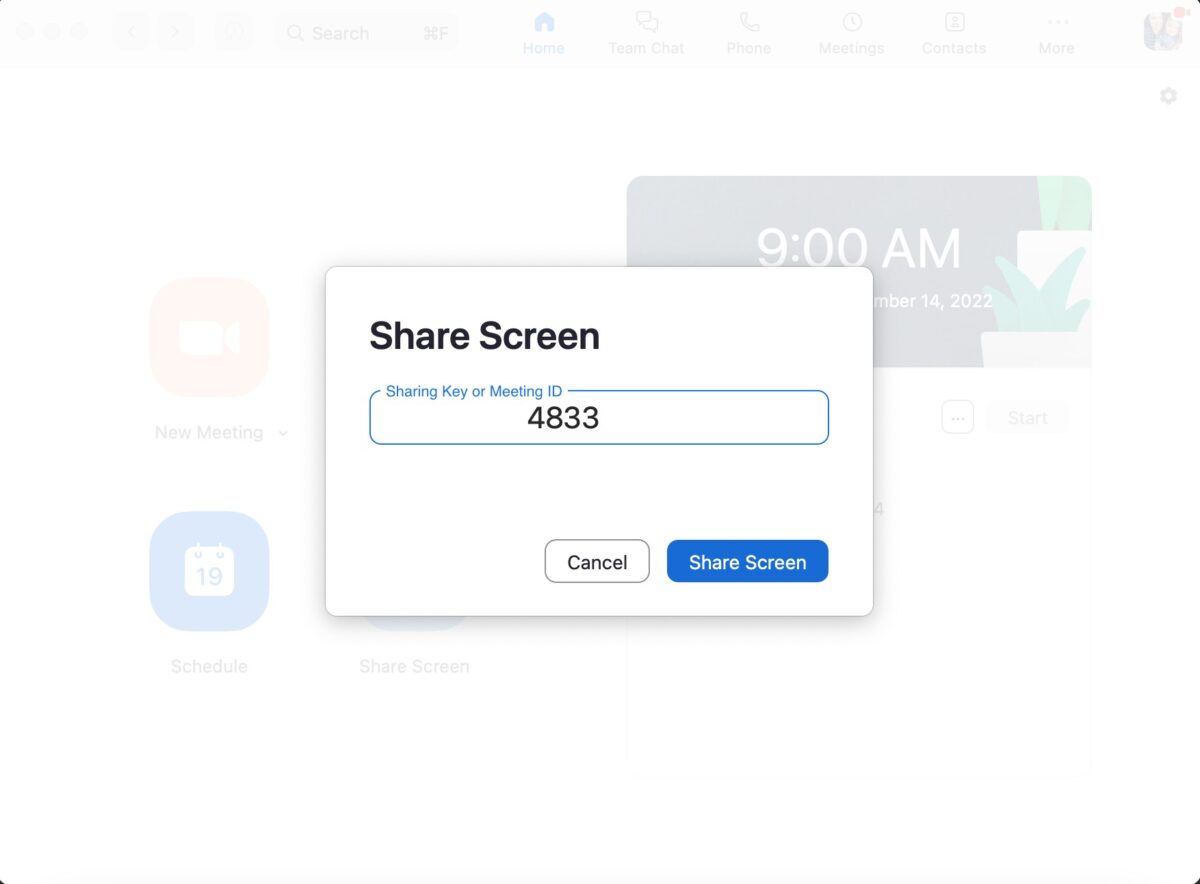Image resolution: width=1200 pixels, height=884 pixels.
Task: Click the orange New Meeting camera icon
Action: [209, 337]
